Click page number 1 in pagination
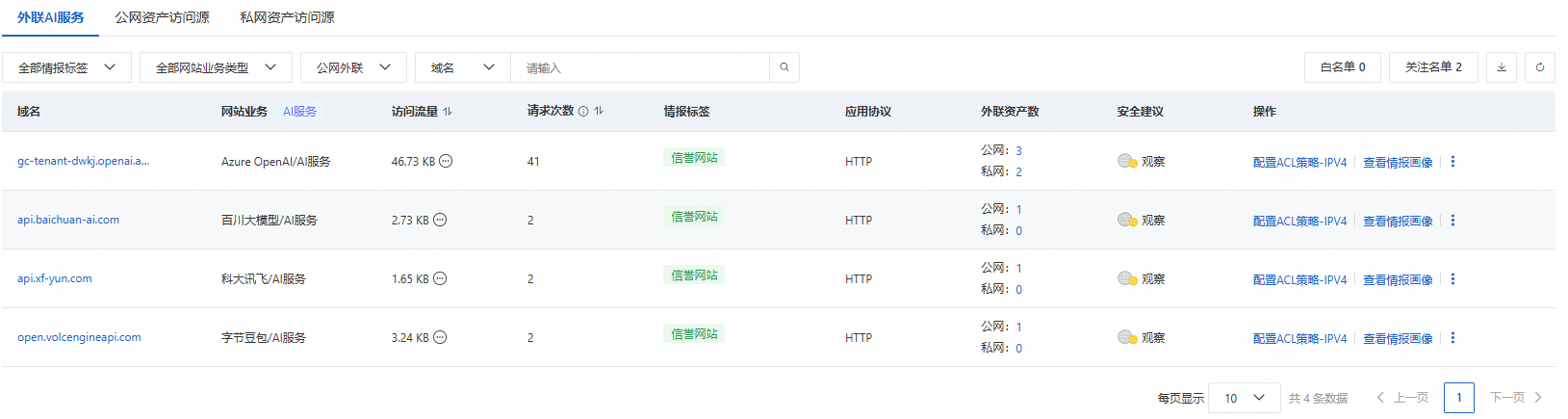 point(1459,398)
